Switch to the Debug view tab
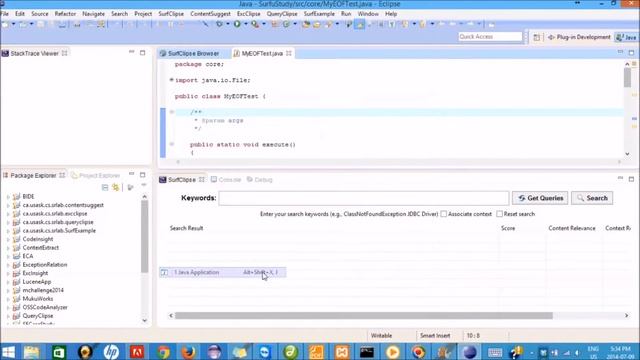 [x=260, y=180]
